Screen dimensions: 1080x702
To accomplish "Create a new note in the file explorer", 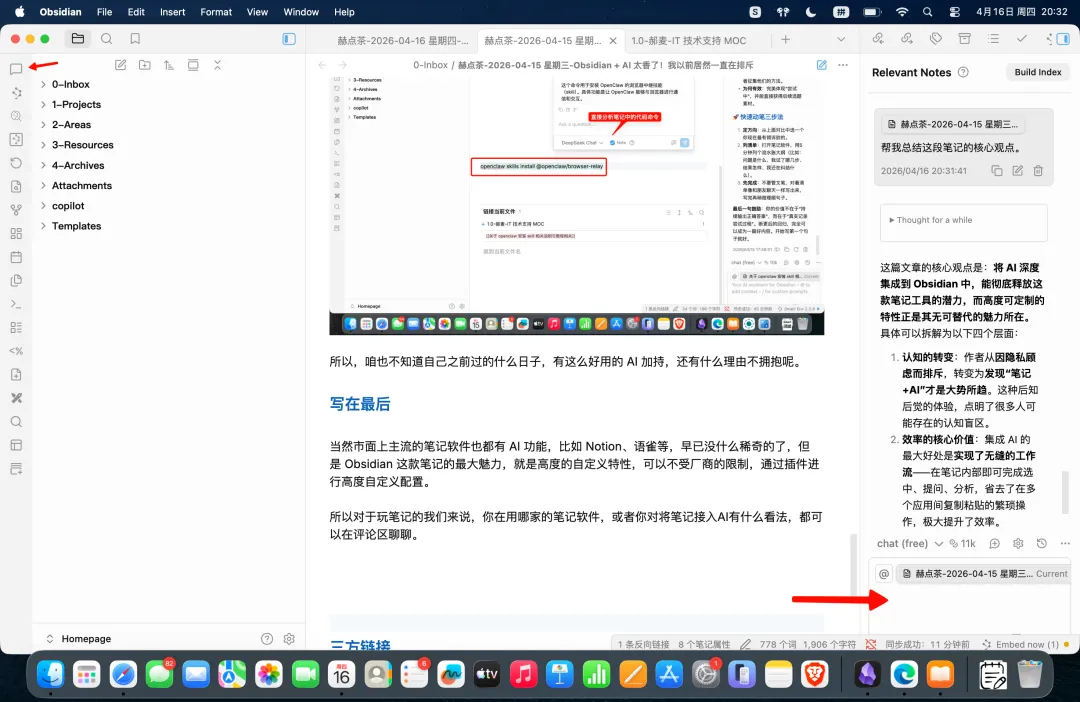I will pyautogui.click(x=121, y=65).
